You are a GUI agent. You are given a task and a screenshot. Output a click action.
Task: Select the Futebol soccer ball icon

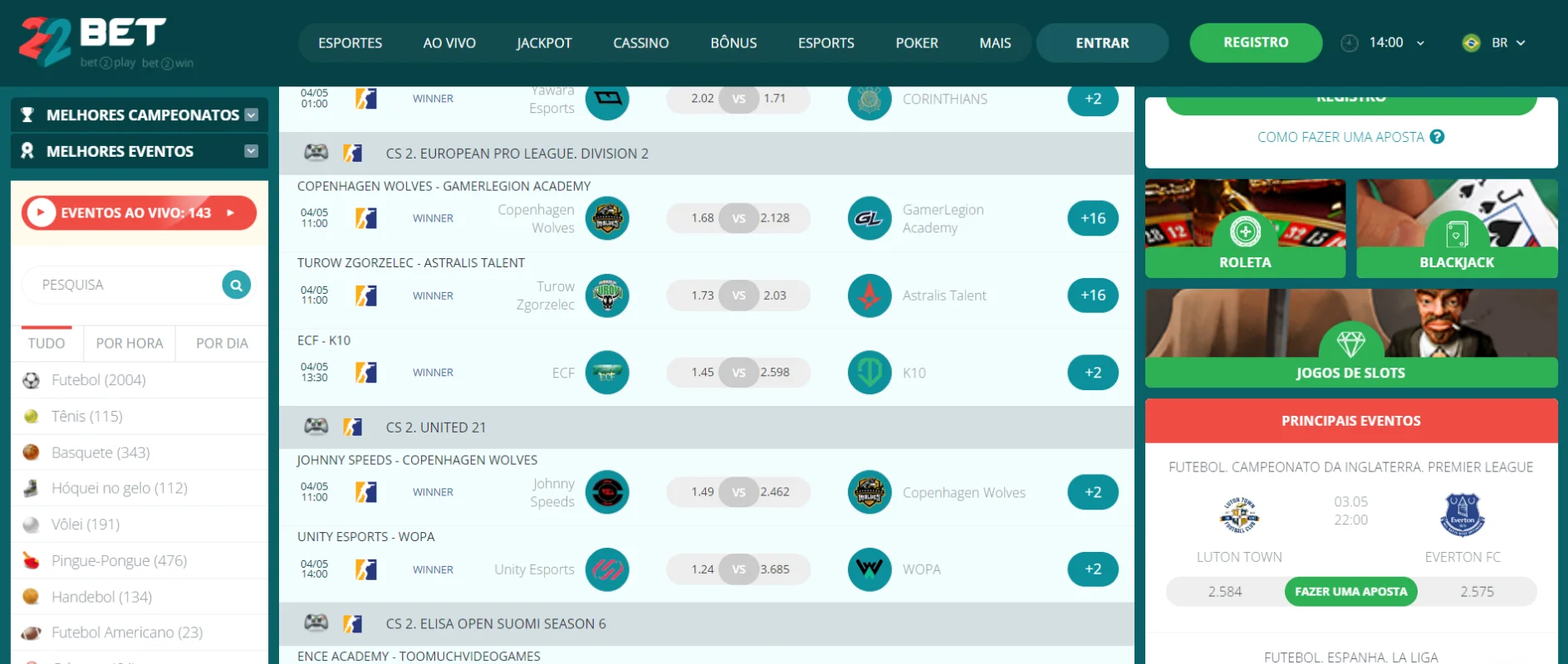pos(31,380)
